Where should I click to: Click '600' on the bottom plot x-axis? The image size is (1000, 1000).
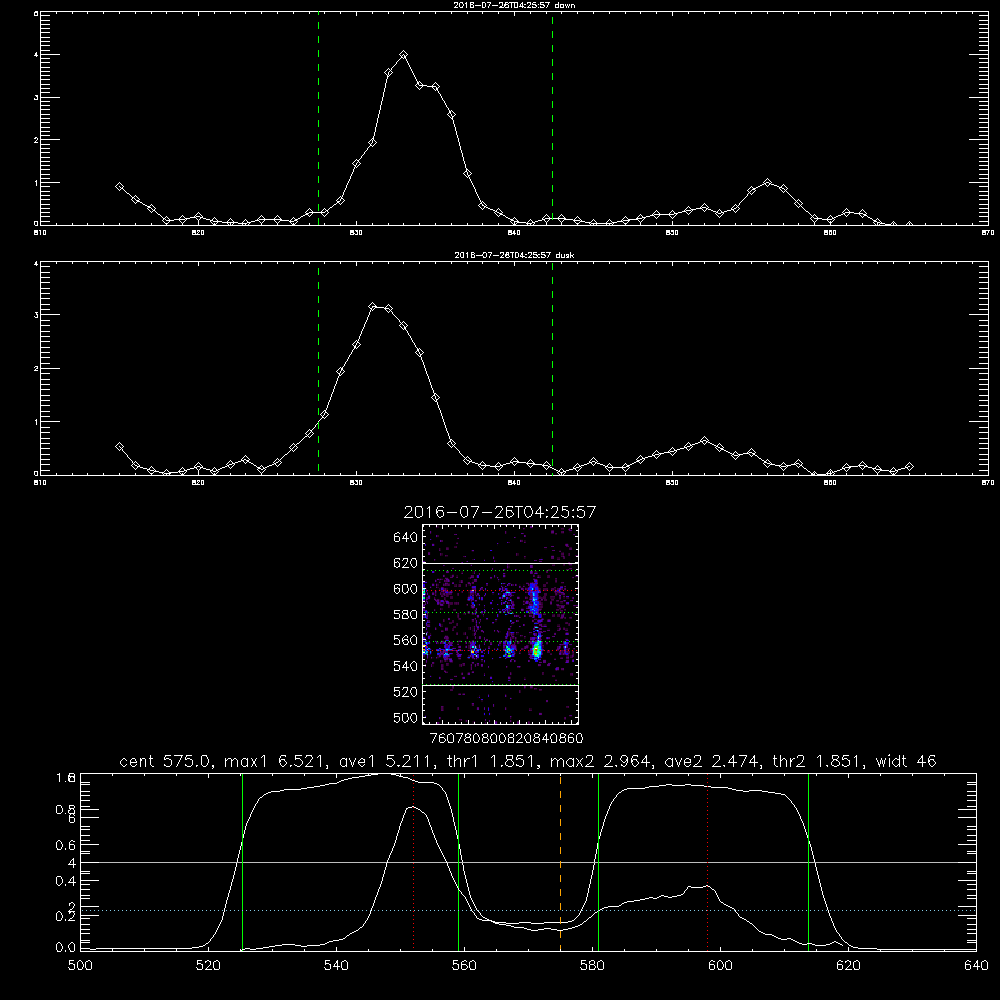[x=720, y=966]
